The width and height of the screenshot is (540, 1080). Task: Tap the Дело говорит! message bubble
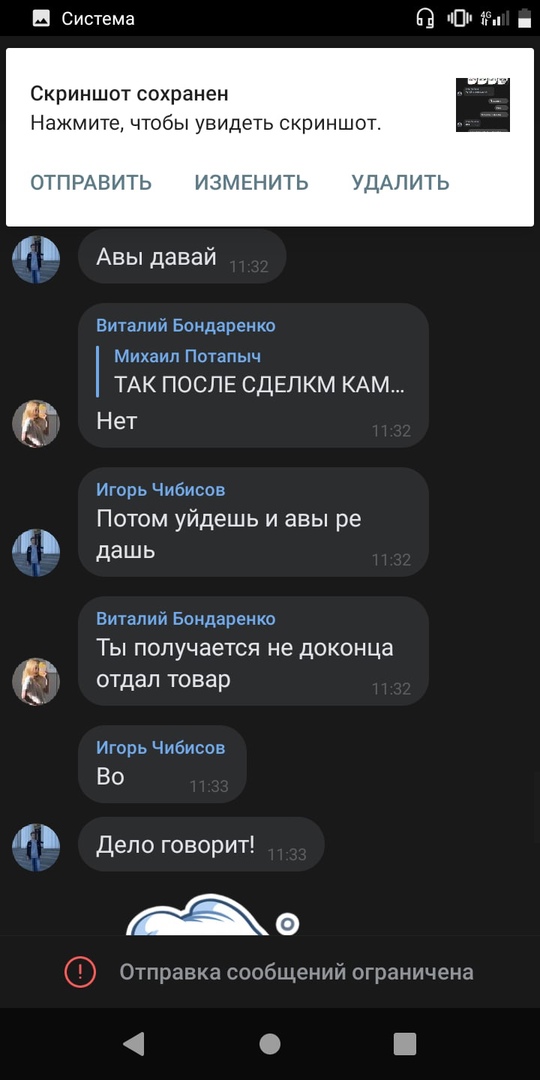pos(201,844)
